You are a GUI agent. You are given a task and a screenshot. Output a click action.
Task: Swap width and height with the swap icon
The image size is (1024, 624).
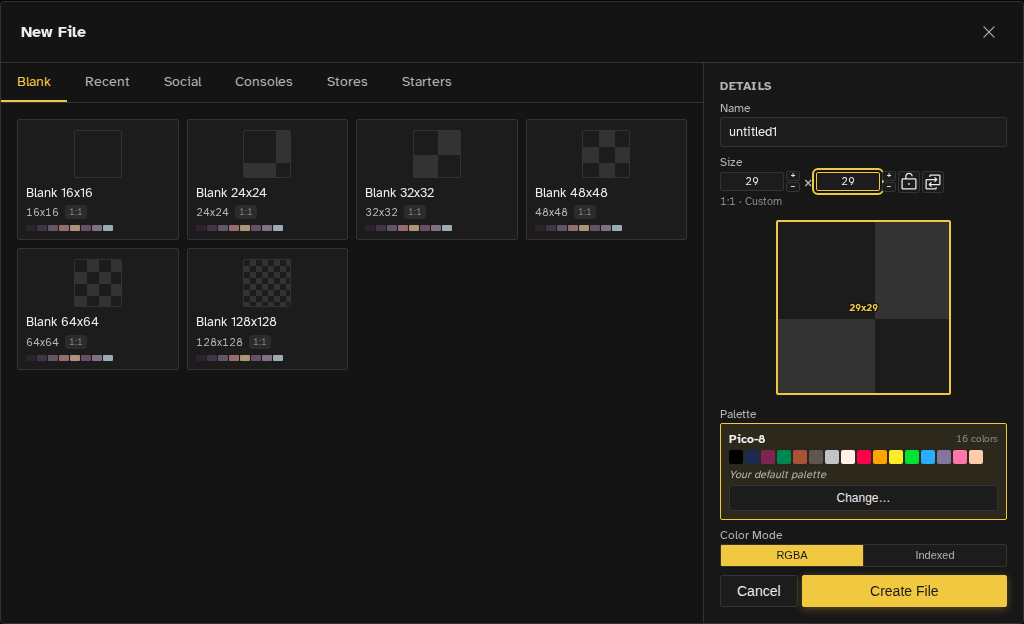[933, 181]
